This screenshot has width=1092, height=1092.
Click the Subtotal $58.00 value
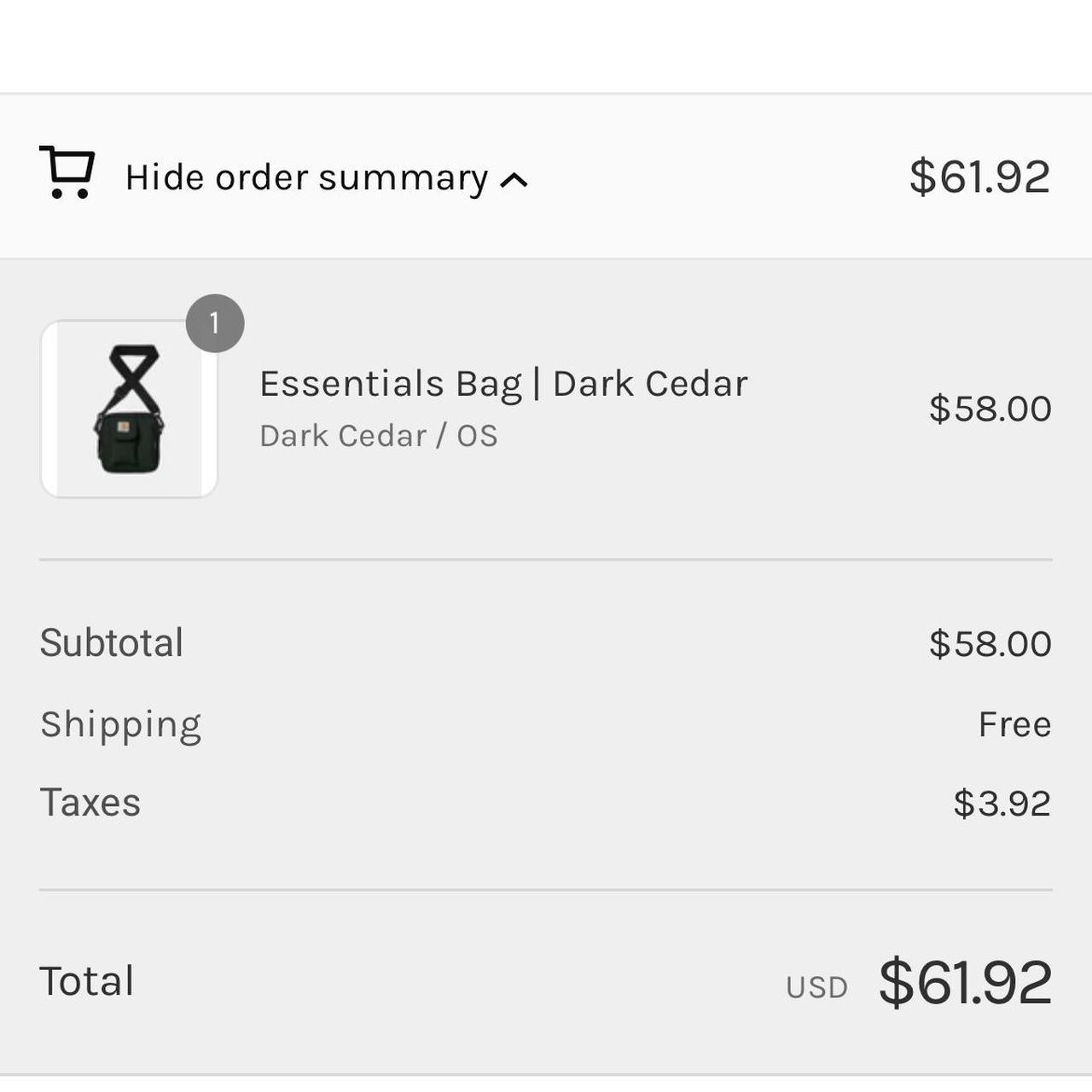click(990, 643)
